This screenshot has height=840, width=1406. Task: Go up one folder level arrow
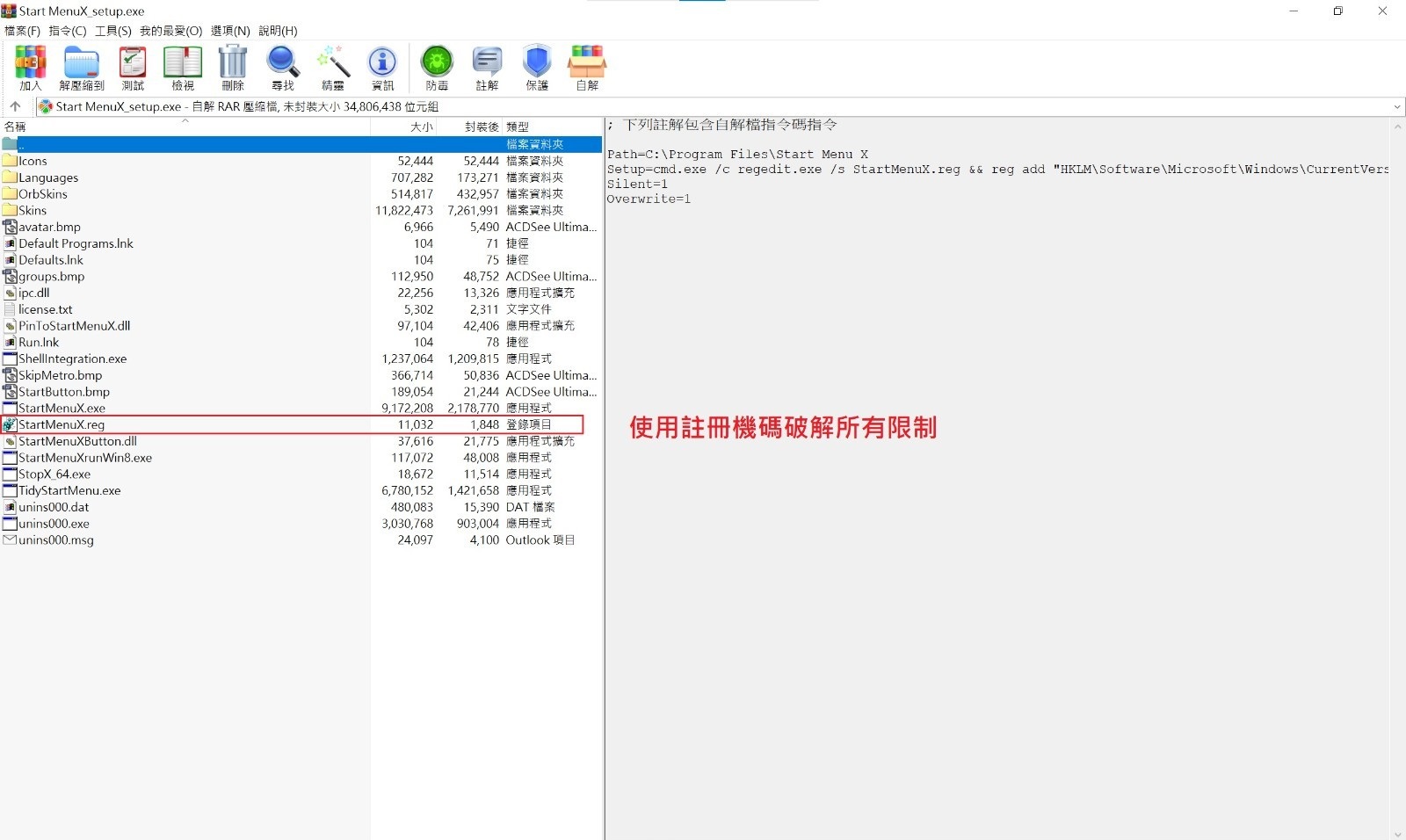point(15,106)
